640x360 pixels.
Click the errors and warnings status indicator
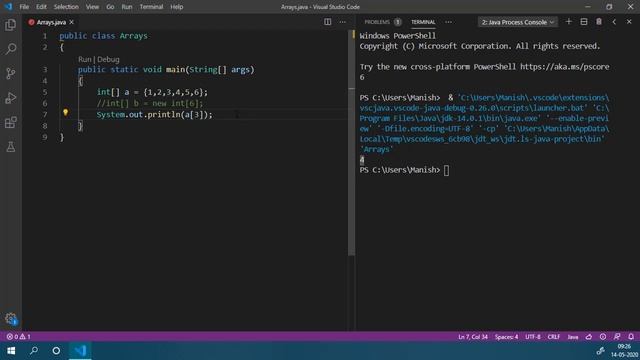[x=18, y=337]
